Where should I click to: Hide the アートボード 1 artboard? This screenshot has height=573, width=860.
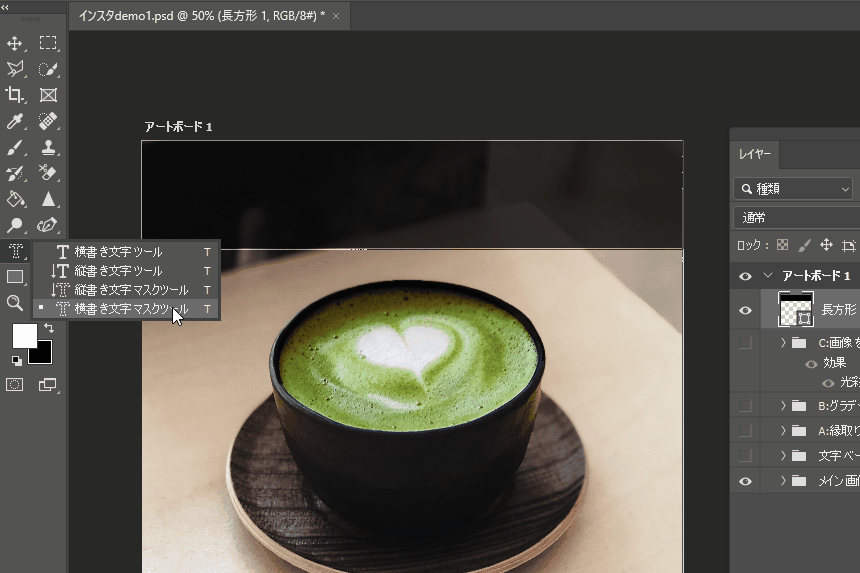pyautogui.click(x=745, y=276)
